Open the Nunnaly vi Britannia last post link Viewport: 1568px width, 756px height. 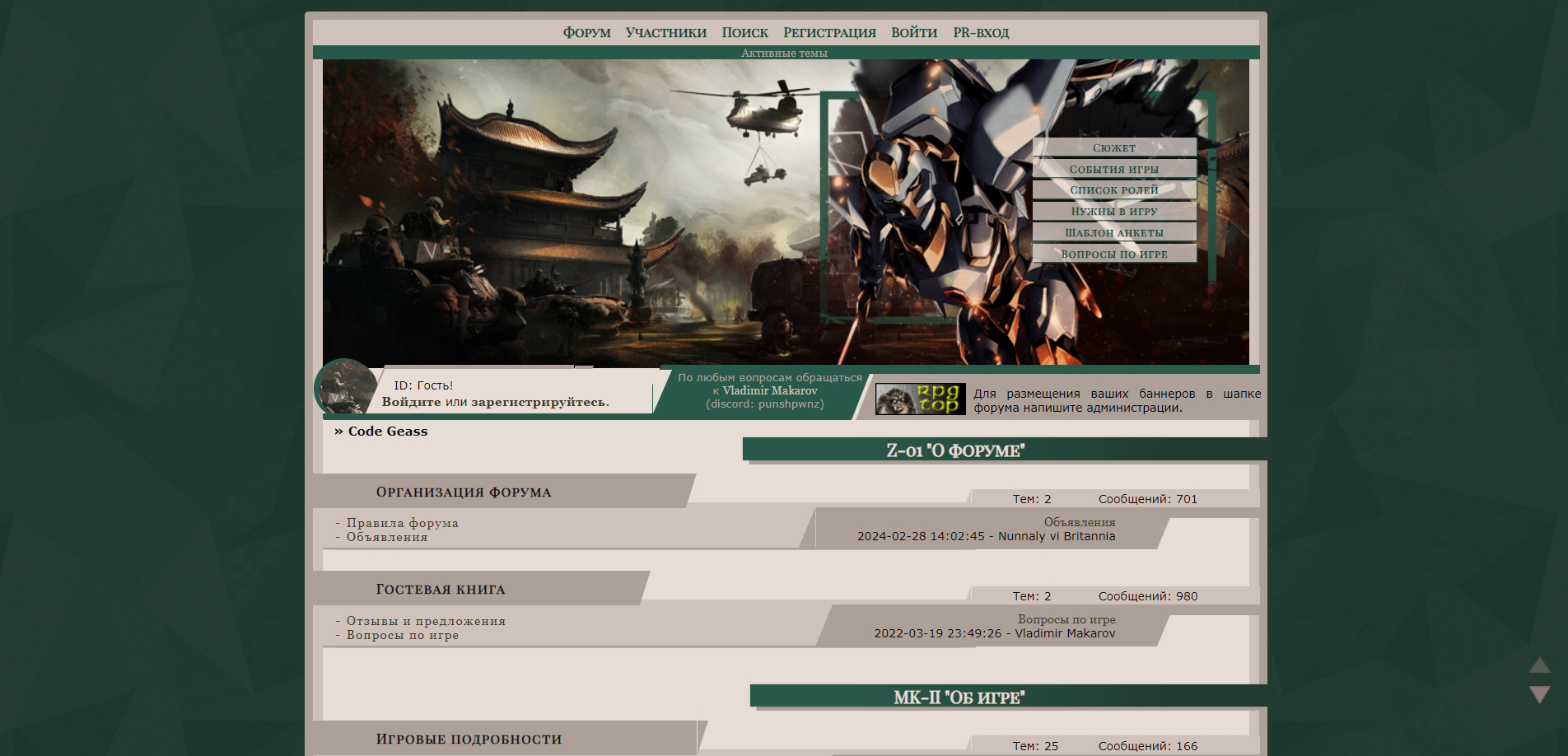pos(1057,536)
